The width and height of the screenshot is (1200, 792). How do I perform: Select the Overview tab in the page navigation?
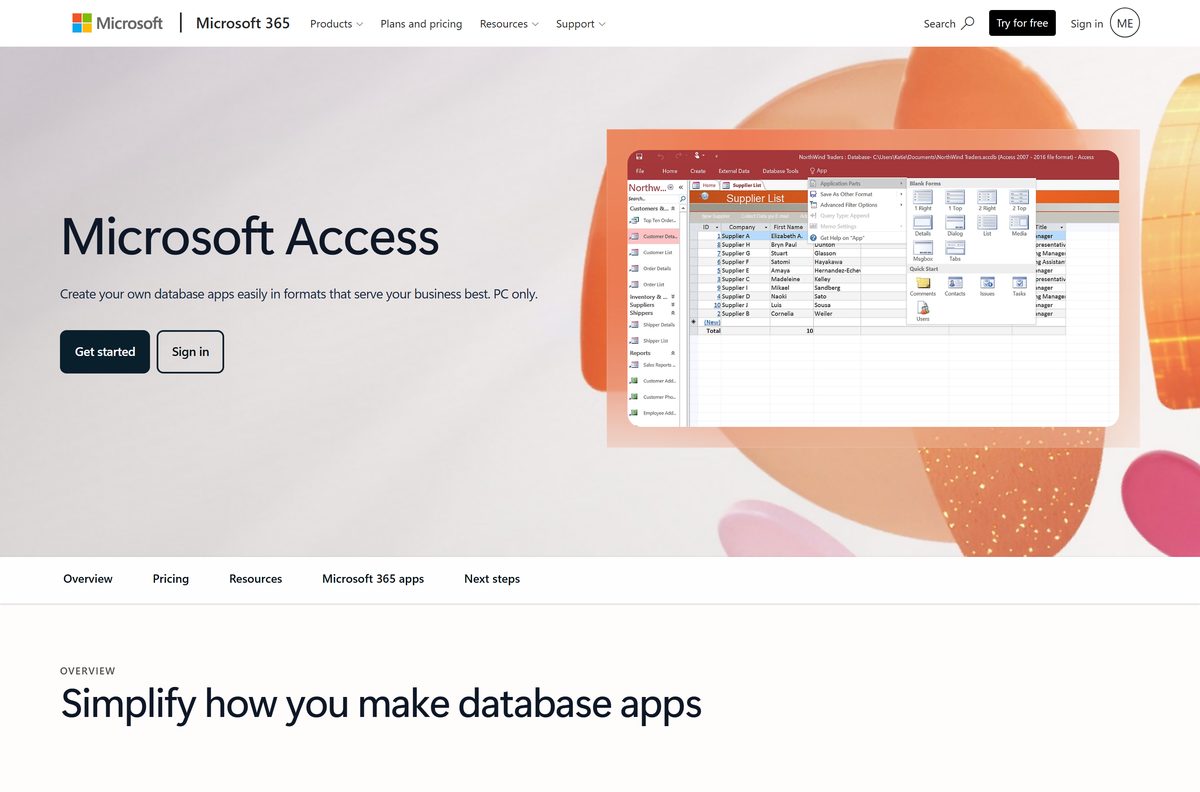pyautogui.click(x=88, y=579)
